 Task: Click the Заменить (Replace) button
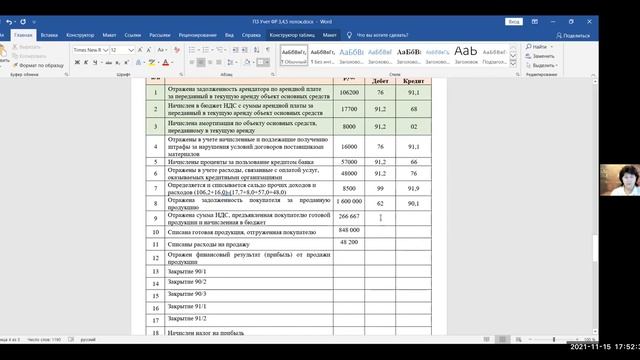[540, 56]
